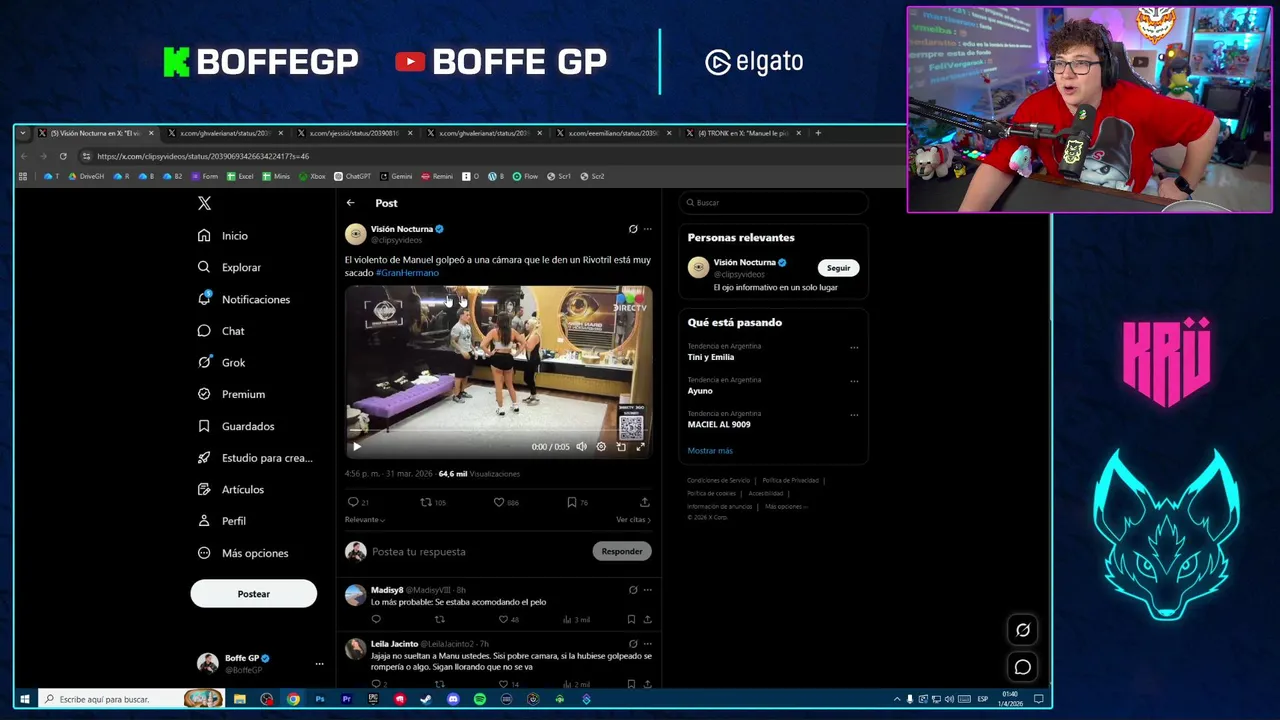Viewport: 1280px width, 720px height.
Task: Open Perfil in the X sidebar
Action: pos(222,521)
